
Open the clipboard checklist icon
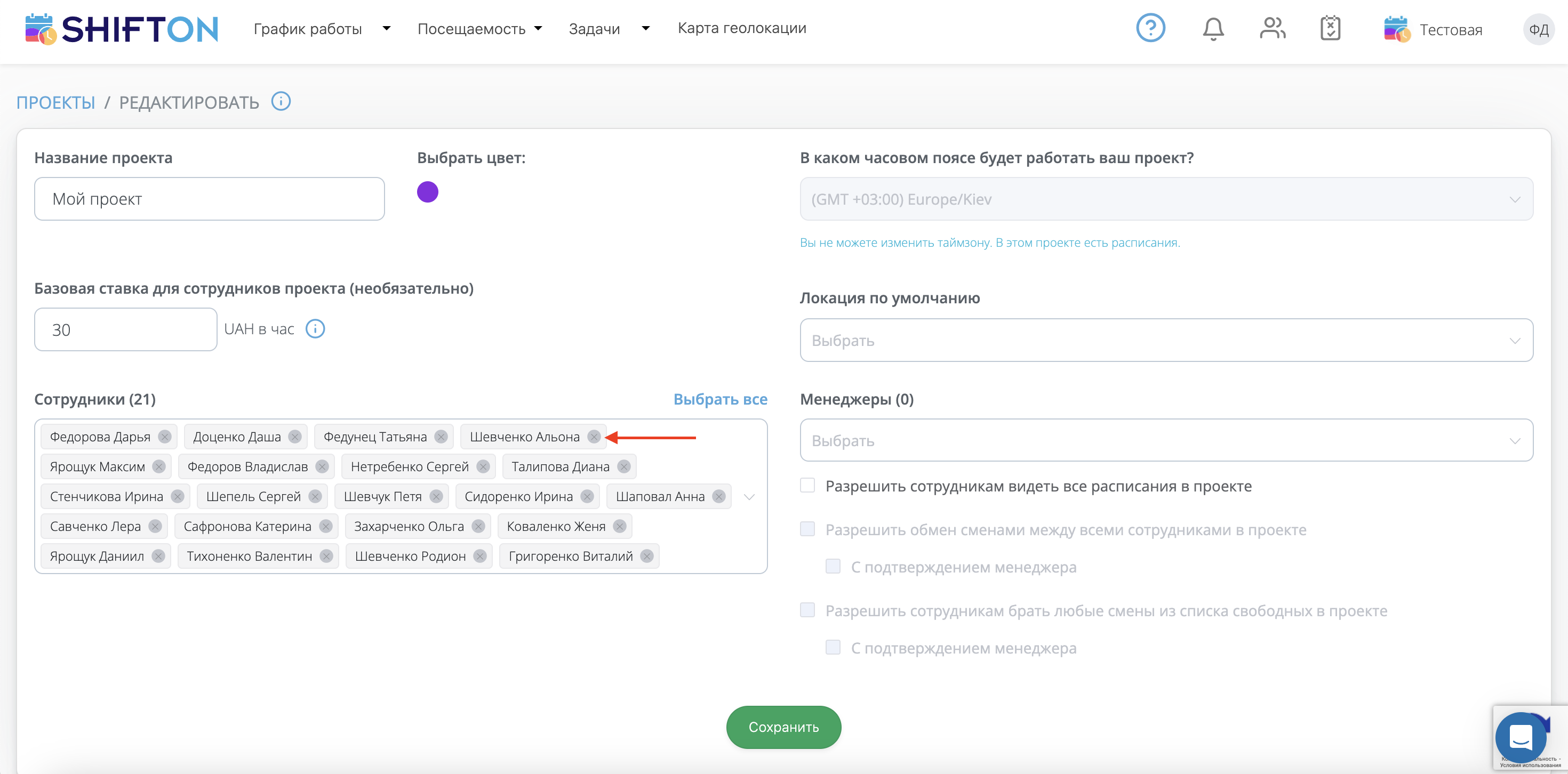point(1330,29)
